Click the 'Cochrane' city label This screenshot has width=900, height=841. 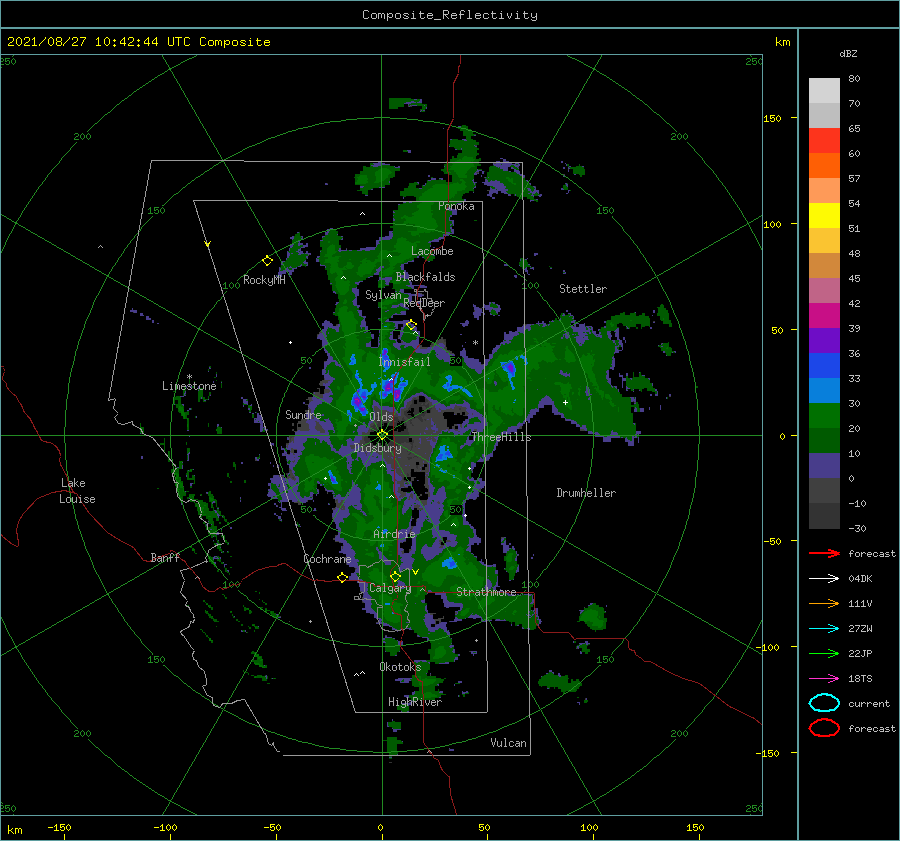coord(327,559)
